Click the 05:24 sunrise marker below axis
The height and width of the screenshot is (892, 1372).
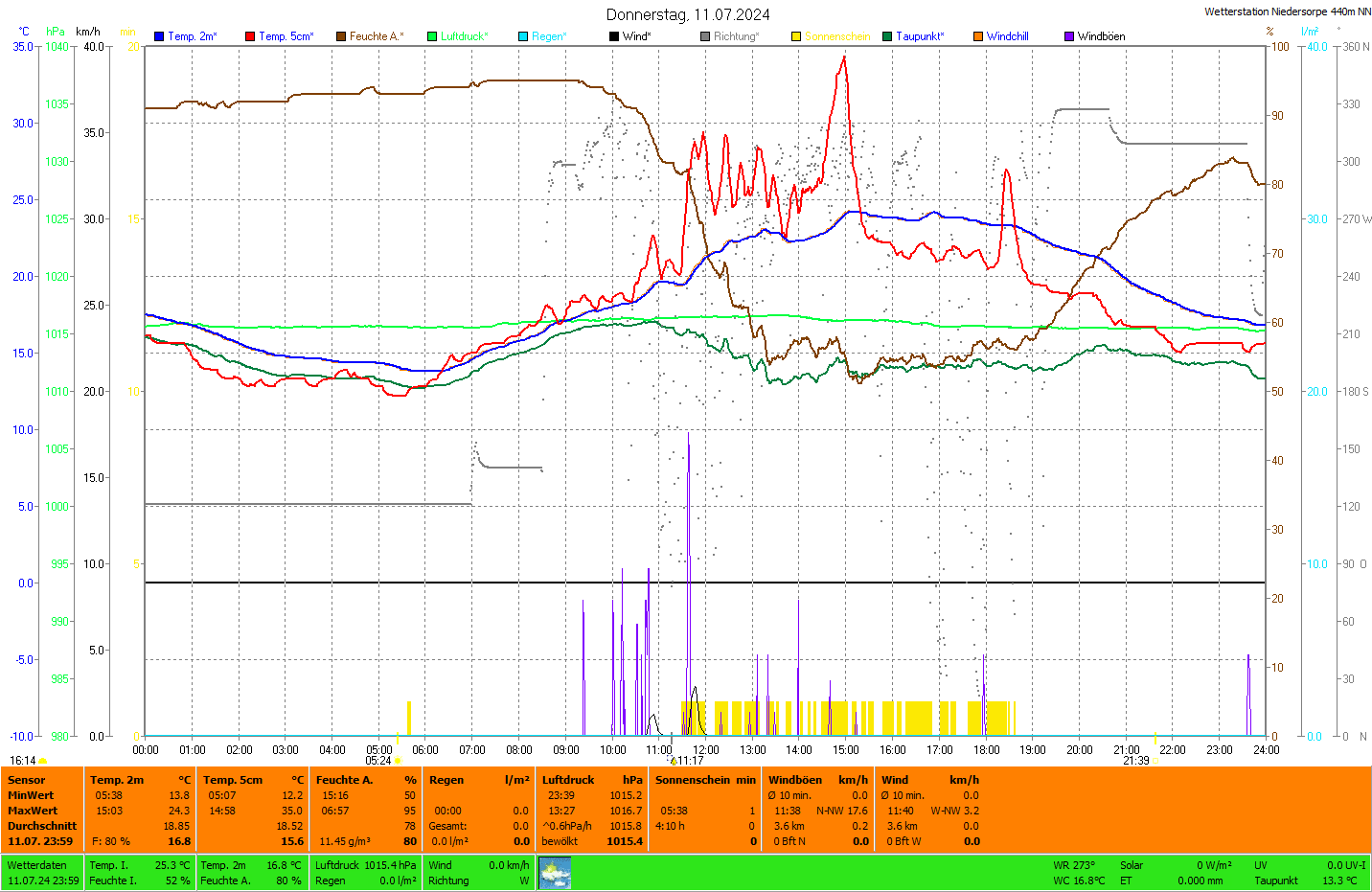(379, 761)
